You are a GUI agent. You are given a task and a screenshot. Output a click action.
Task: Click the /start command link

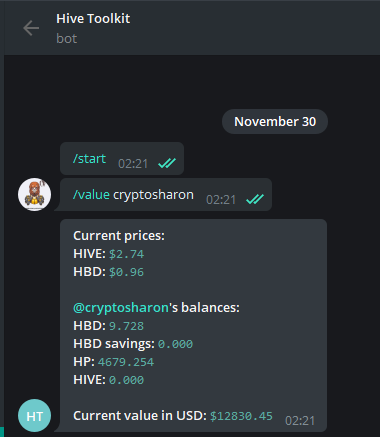click(89, 159)
